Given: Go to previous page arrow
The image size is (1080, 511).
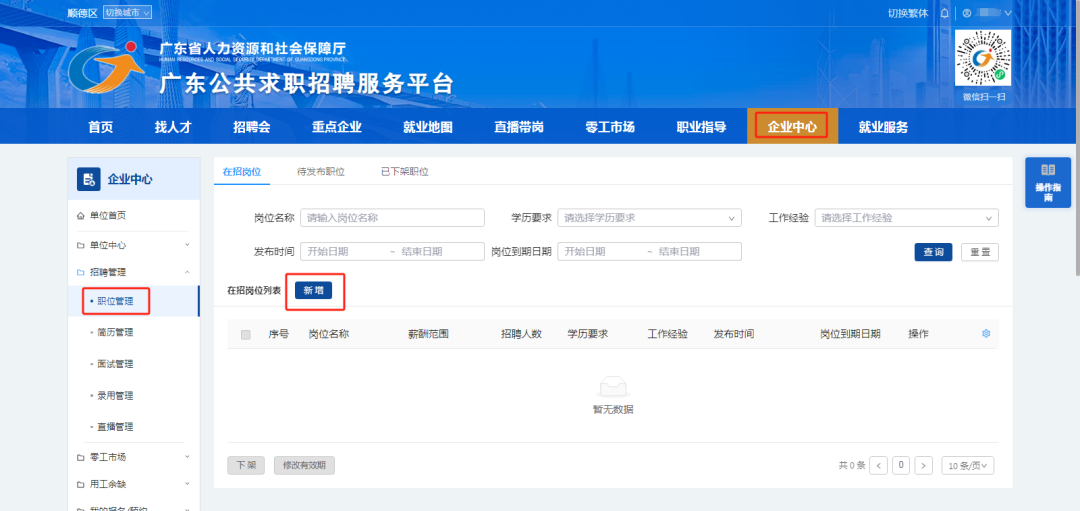Looking at the screenshot, I should (x=878, y=466).
